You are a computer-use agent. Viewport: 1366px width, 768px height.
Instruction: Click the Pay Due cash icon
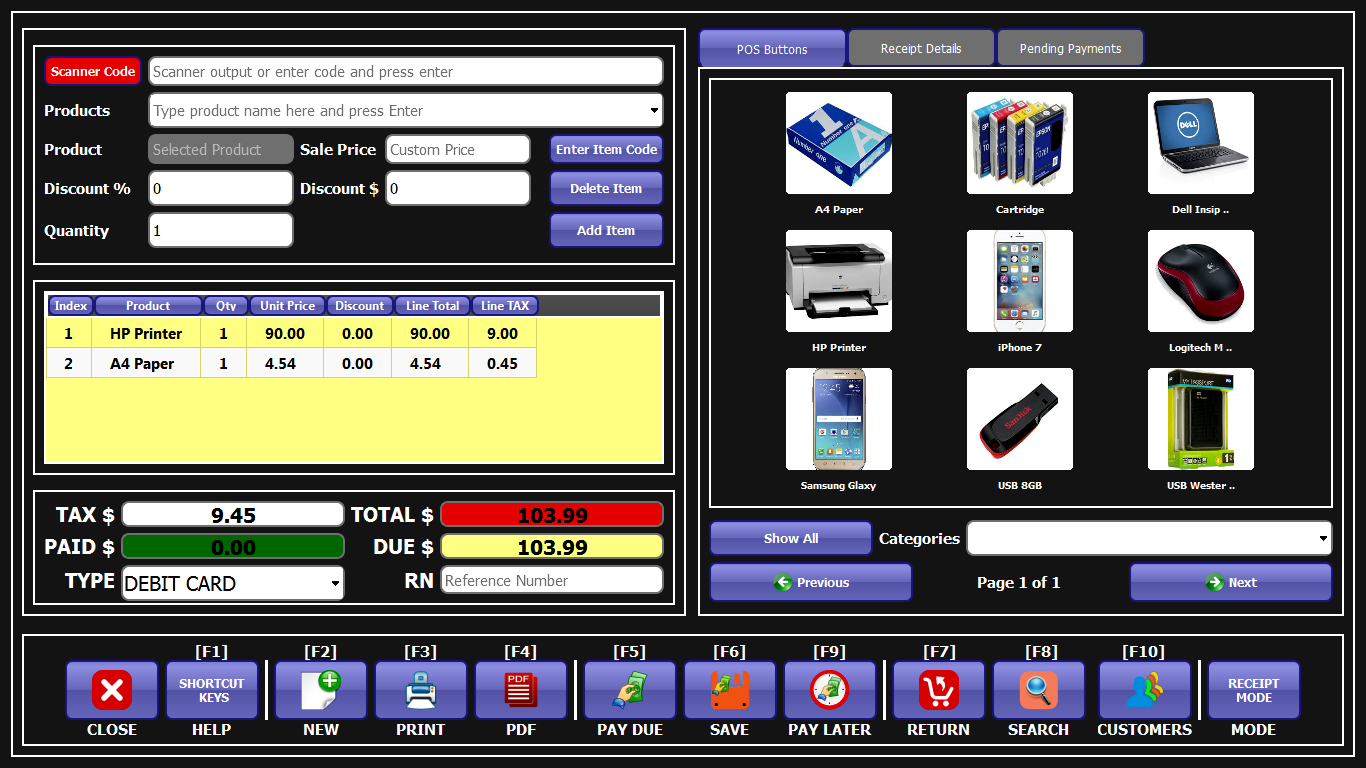pos(629,690)
